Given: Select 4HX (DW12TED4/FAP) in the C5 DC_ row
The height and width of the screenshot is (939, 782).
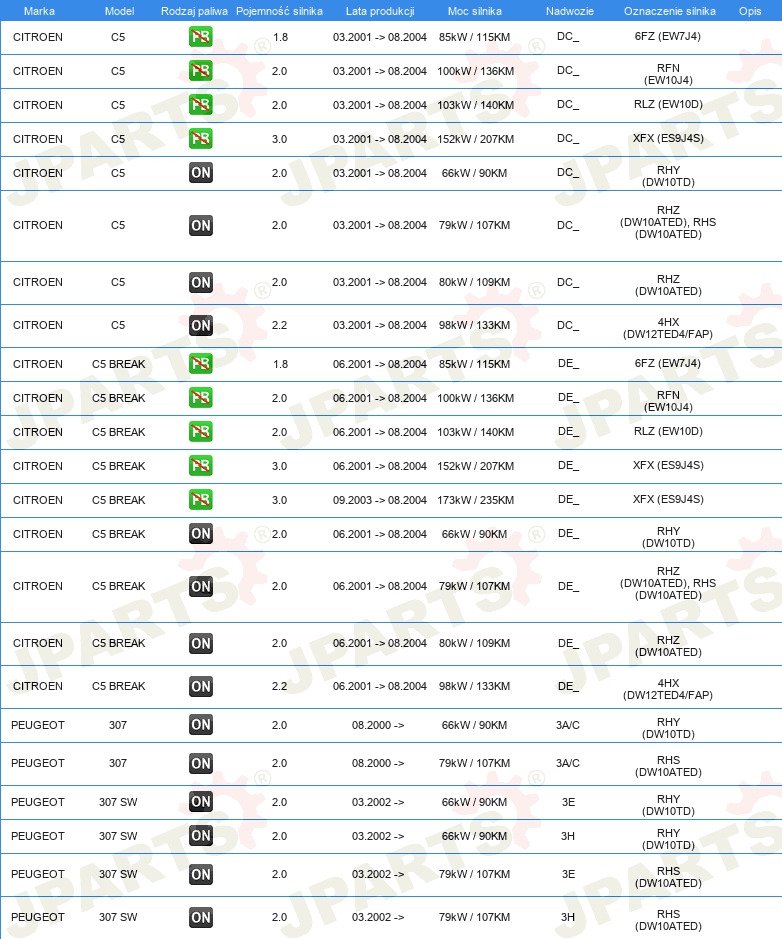Looking at the screenshot, I should 668,328.
